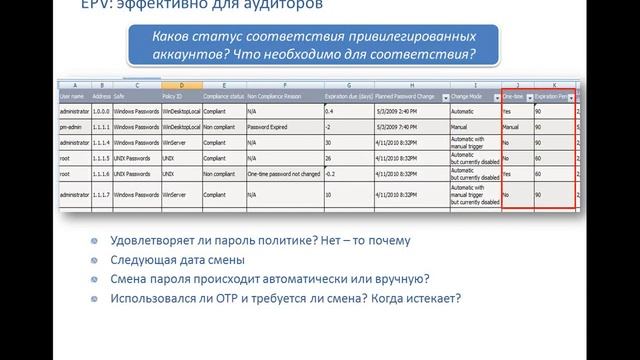640x360 pixels.
Task: Click bullet 'Смена пароля происходит автоматически или вручную?'
Action: pos(270,279)
